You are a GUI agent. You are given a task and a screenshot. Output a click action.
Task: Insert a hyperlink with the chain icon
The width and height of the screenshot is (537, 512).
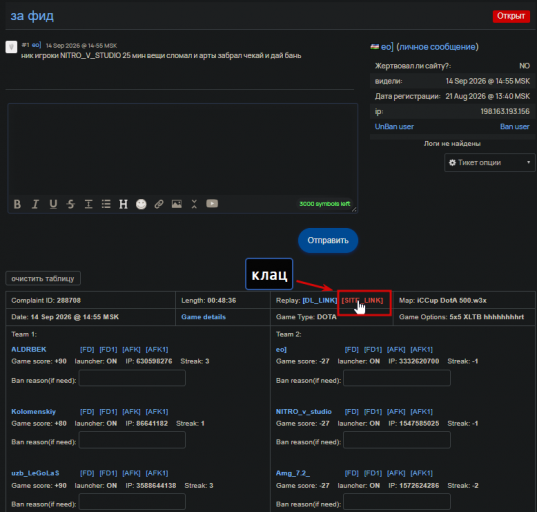pyautogui.click(x=159, y=204)
